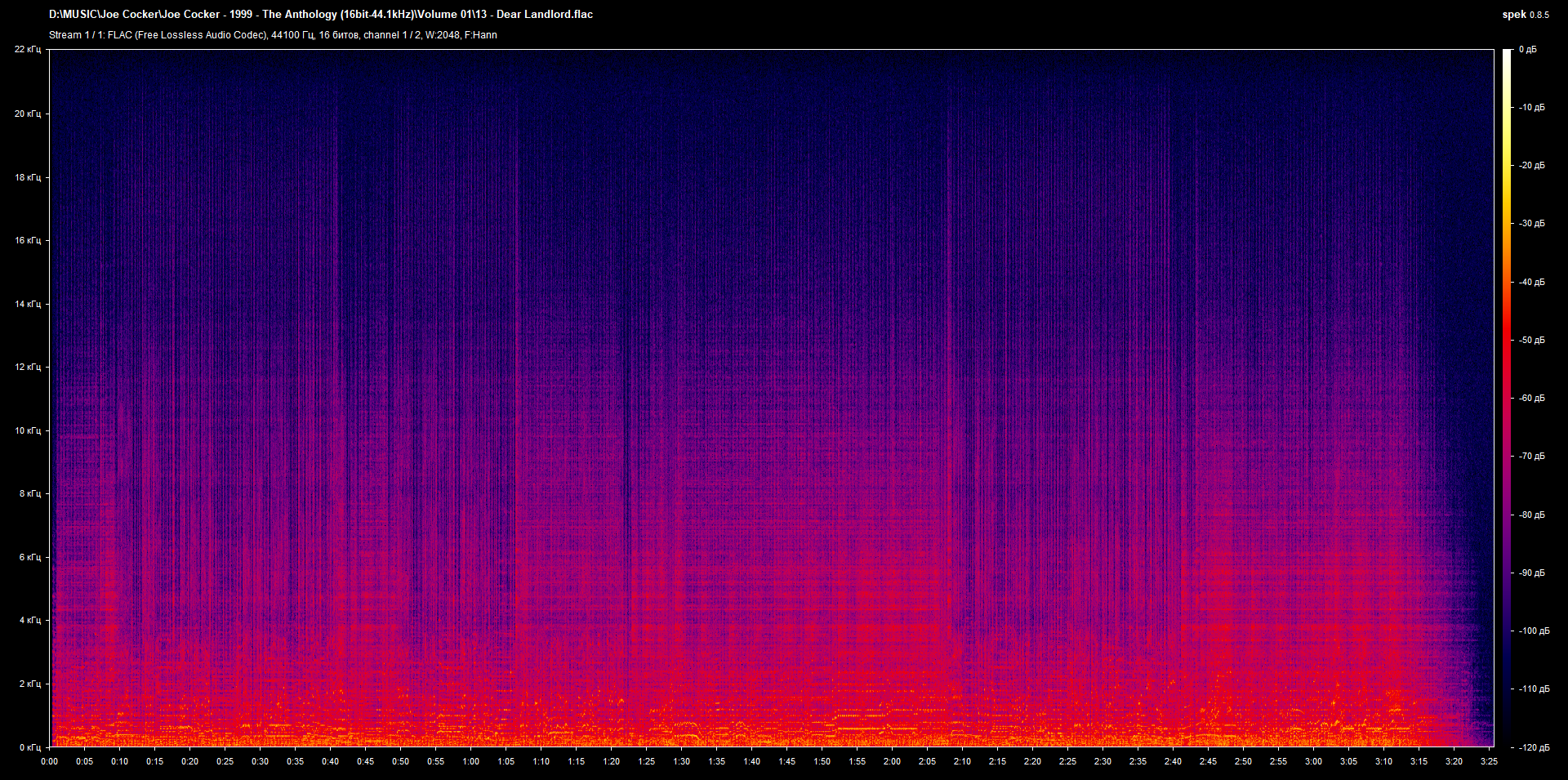The width and height of the screenshot is (1568, 780).
Task: Click the -80 дБ level scale label
Action: click(x=1531, y=515)
